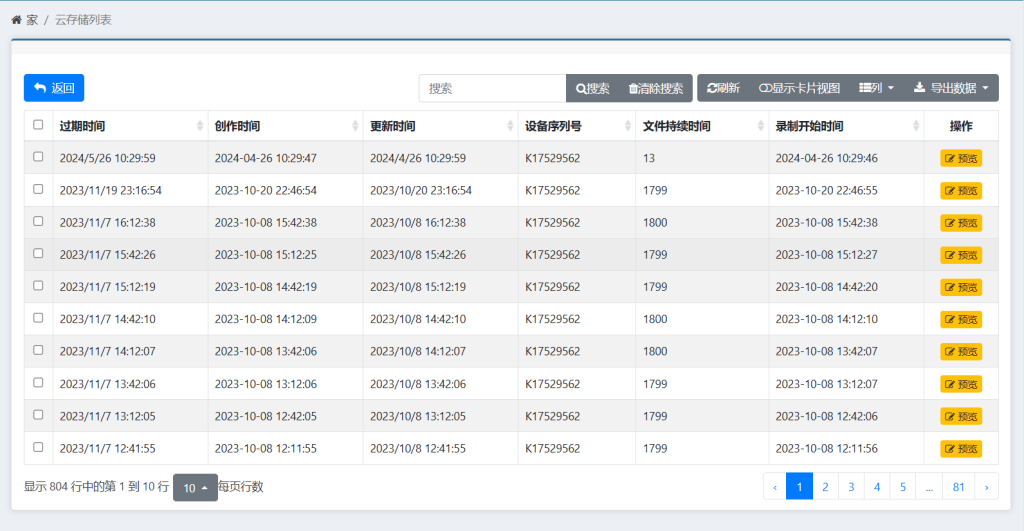The height and width of the screenshot is (531, 1024).
Task: Select the row expiring 2024/5/26 10:29:59
Action: 38,157
